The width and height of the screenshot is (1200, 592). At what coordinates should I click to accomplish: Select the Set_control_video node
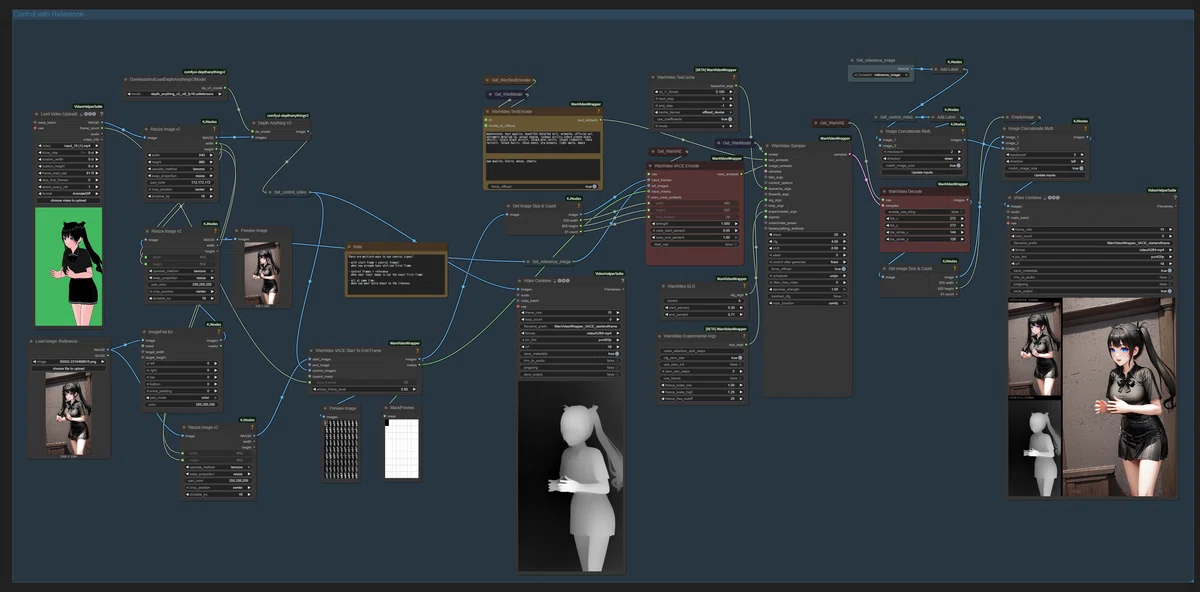290,192
